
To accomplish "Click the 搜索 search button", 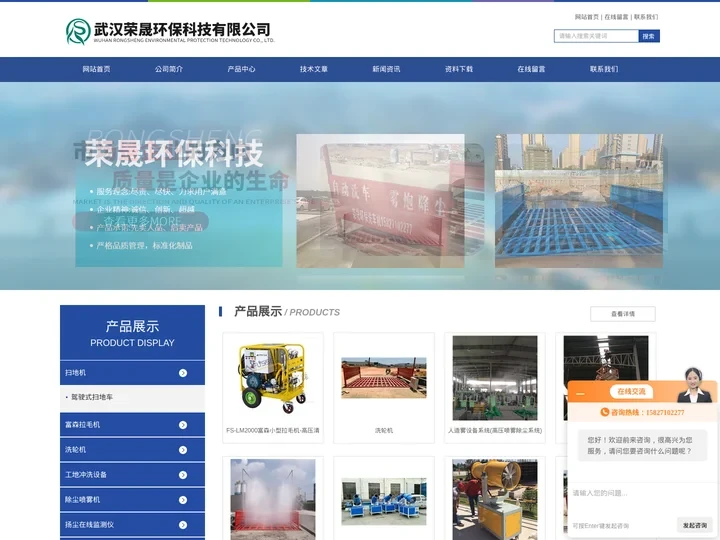I will (649, 36).
